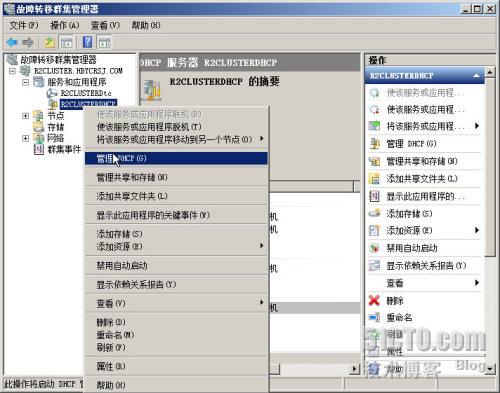Choose 管理共享和存储(M) in context menu
The height and width of the screenshot is (393, 500).
click(176, 177)
